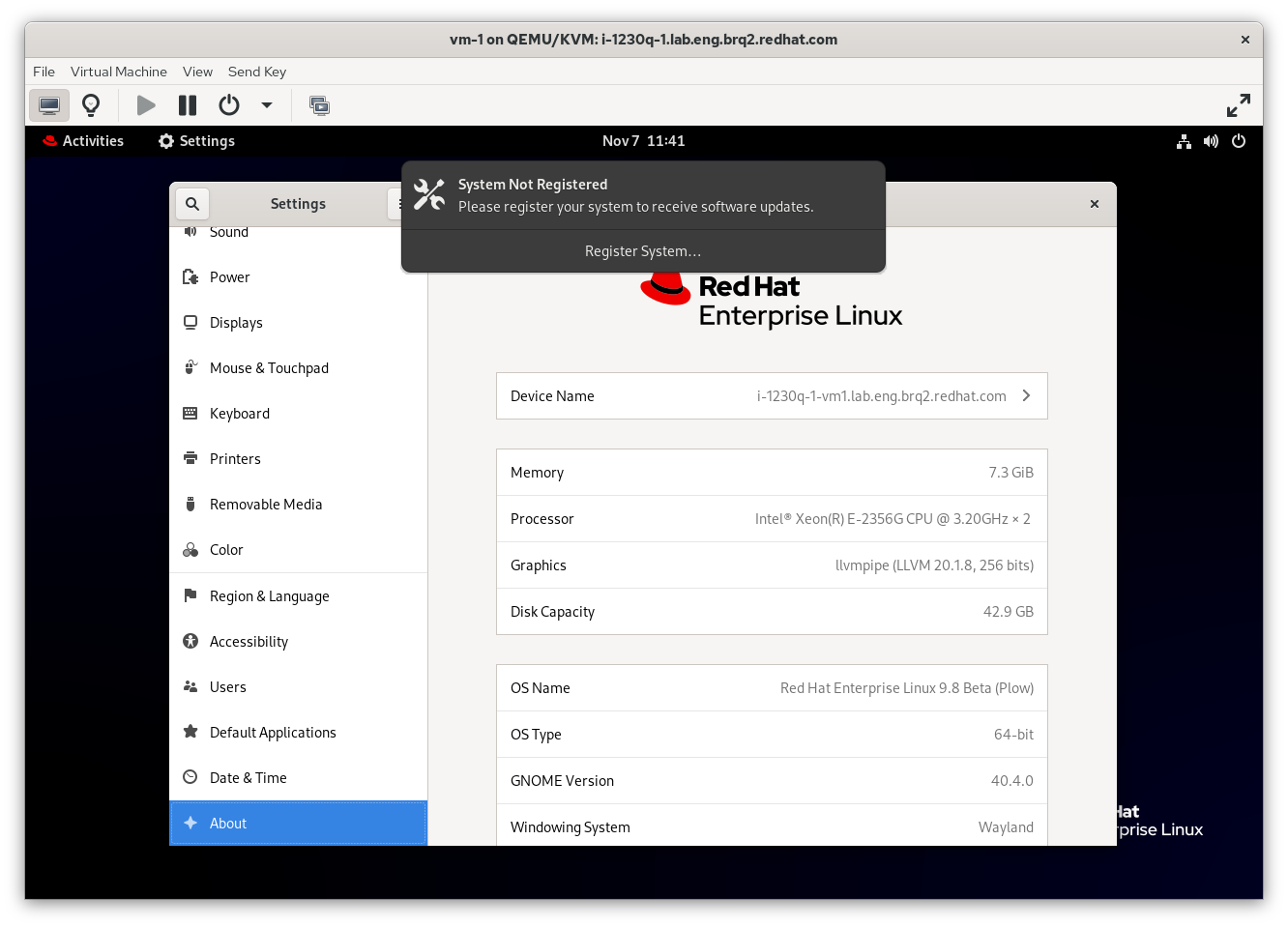Search settings with the magnifier button
1288x927 pixels.
192,204
